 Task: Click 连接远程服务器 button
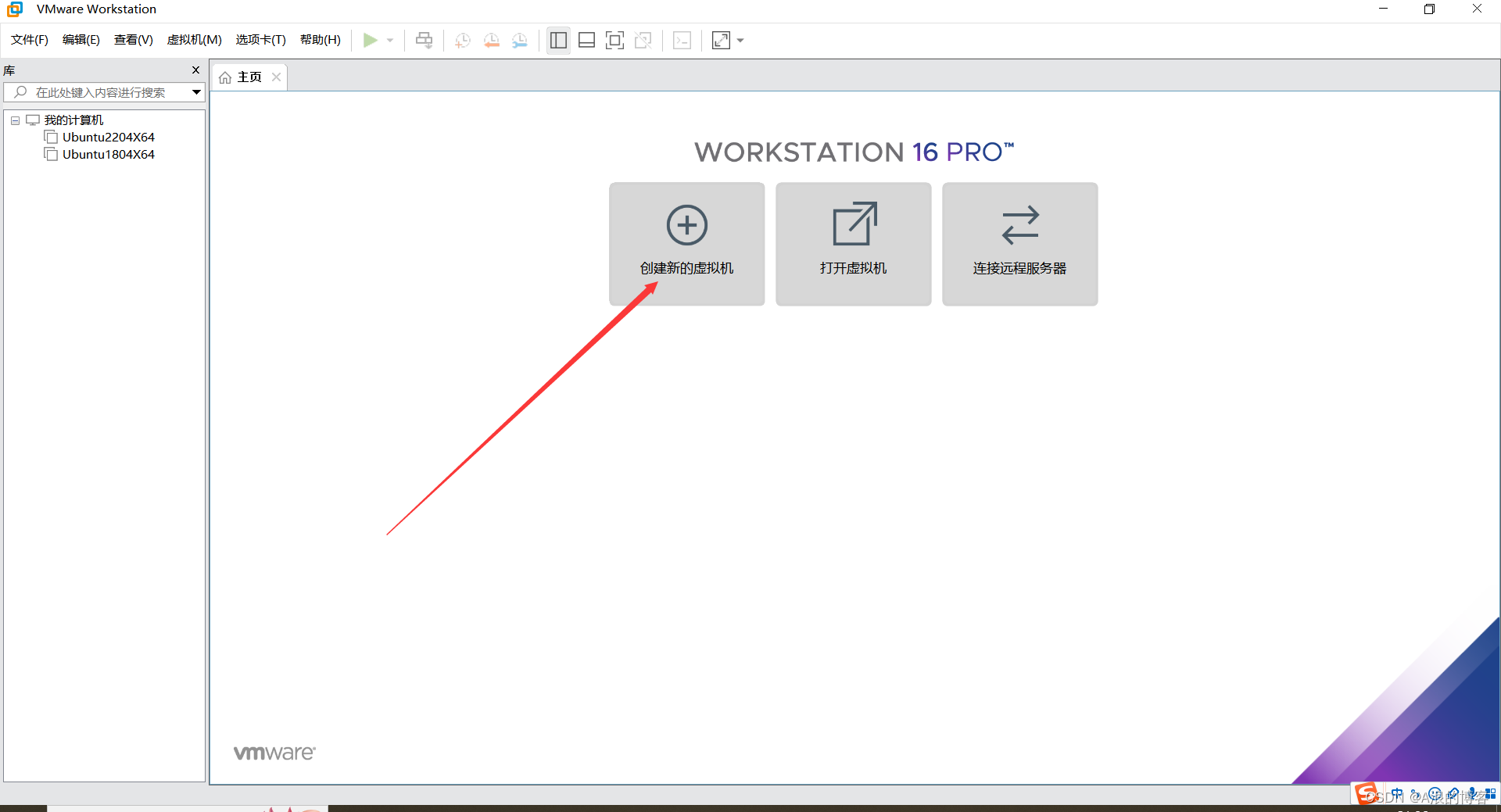[1020, 244]
